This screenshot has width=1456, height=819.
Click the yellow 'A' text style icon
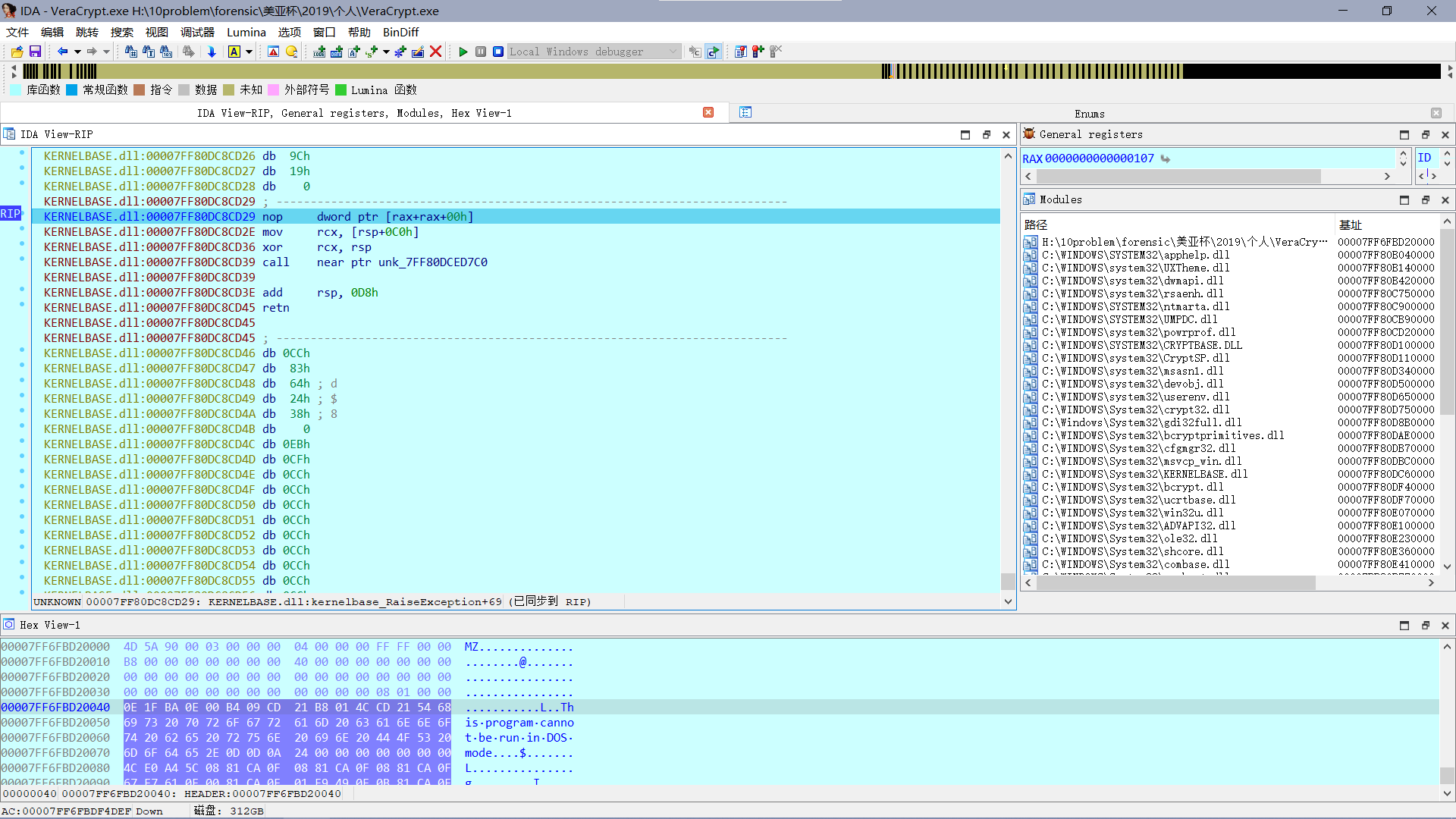coord(234,52)
